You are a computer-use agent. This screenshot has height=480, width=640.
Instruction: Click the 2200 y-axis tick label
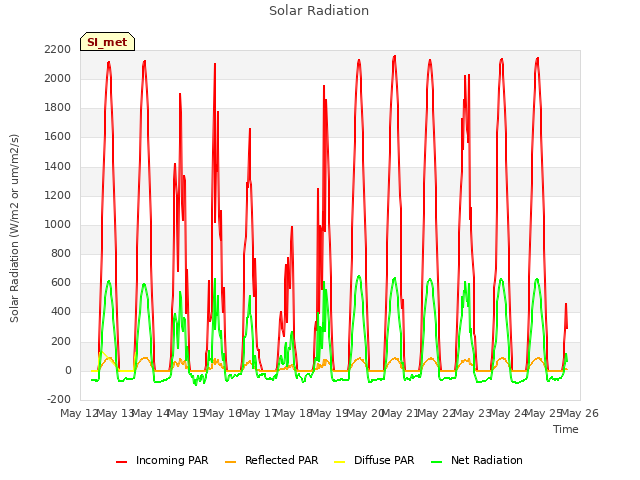pos(58,49)
